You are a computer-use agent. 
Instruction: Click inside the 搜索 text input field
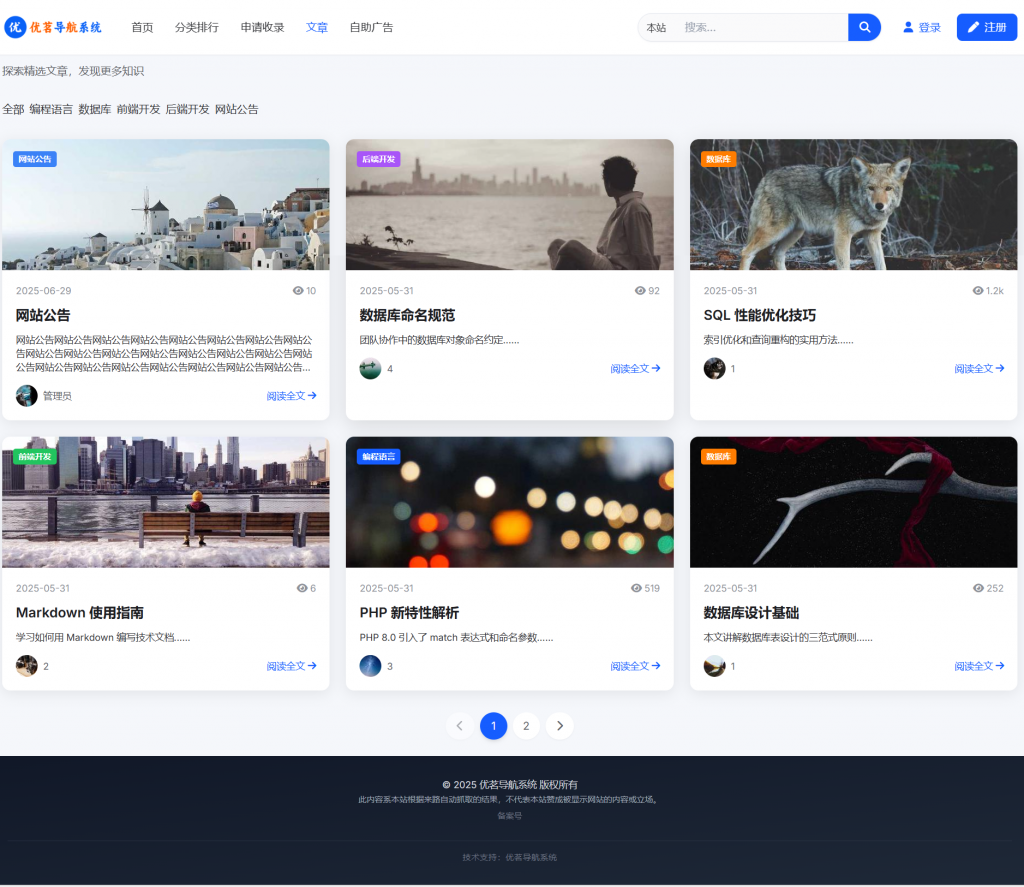pos(760,28)
